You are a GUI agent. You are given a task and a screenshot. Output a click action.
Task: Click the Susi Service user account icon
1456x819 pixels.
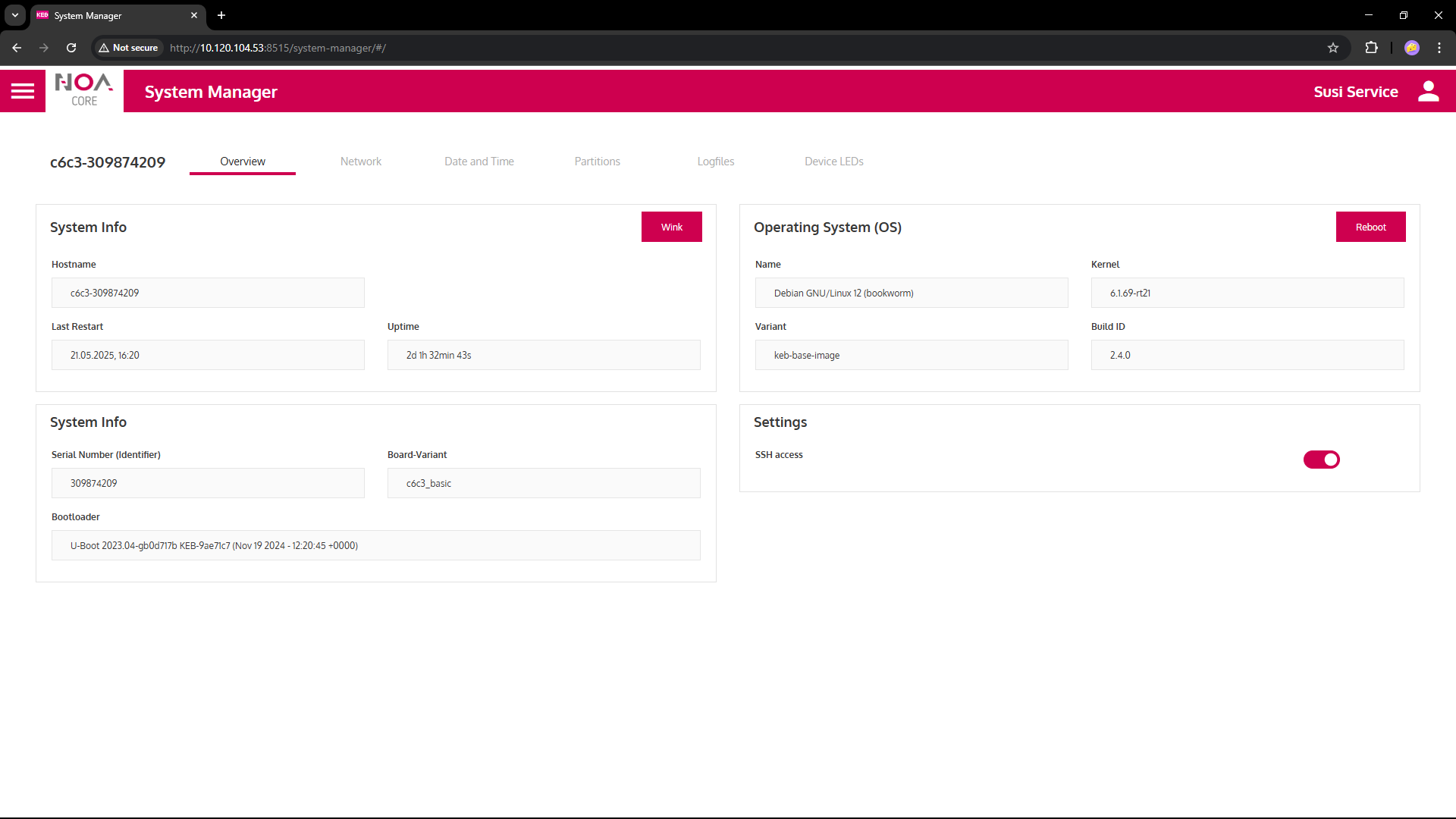pyautogui.click(x=1429, y=91)
